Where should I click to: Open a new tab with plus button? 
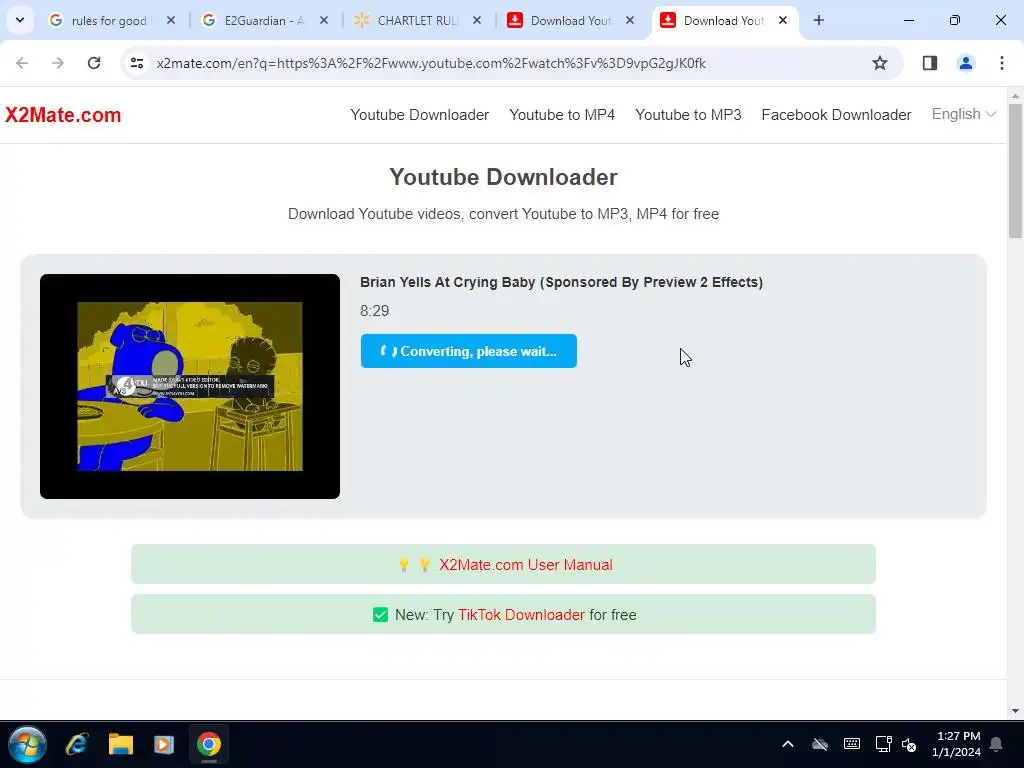(x=819, y=20)
